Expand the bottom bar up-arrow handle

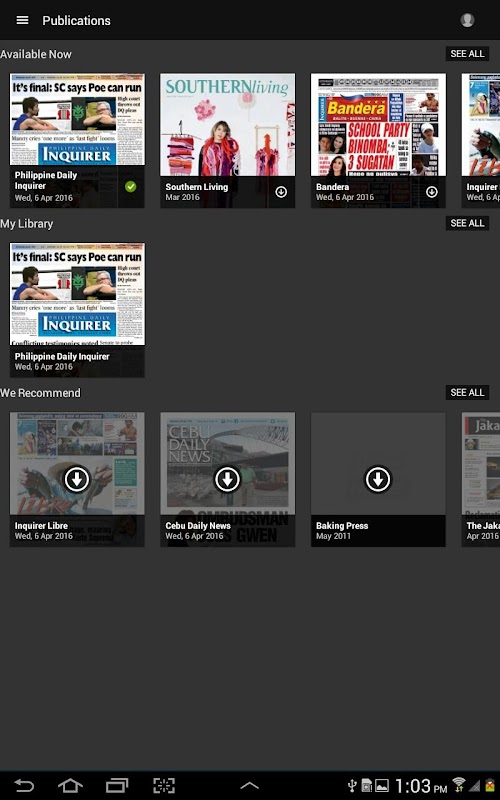249,786
